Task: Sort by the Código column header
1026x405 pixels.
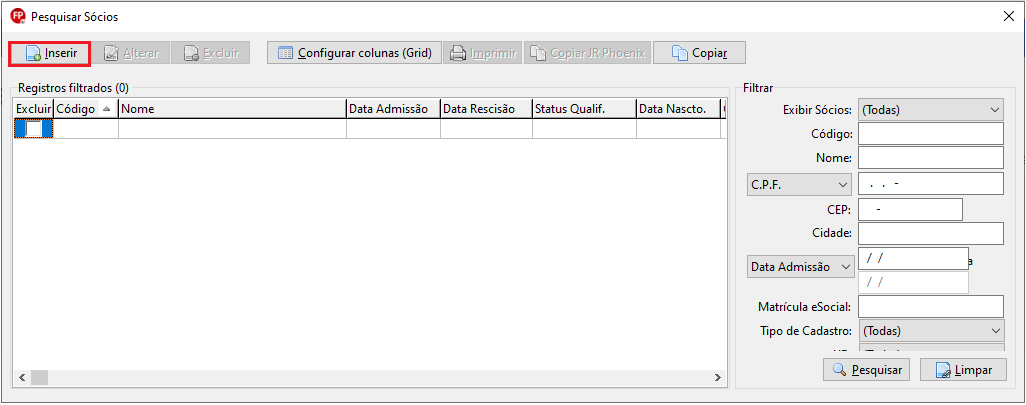Action: (85, 109)
